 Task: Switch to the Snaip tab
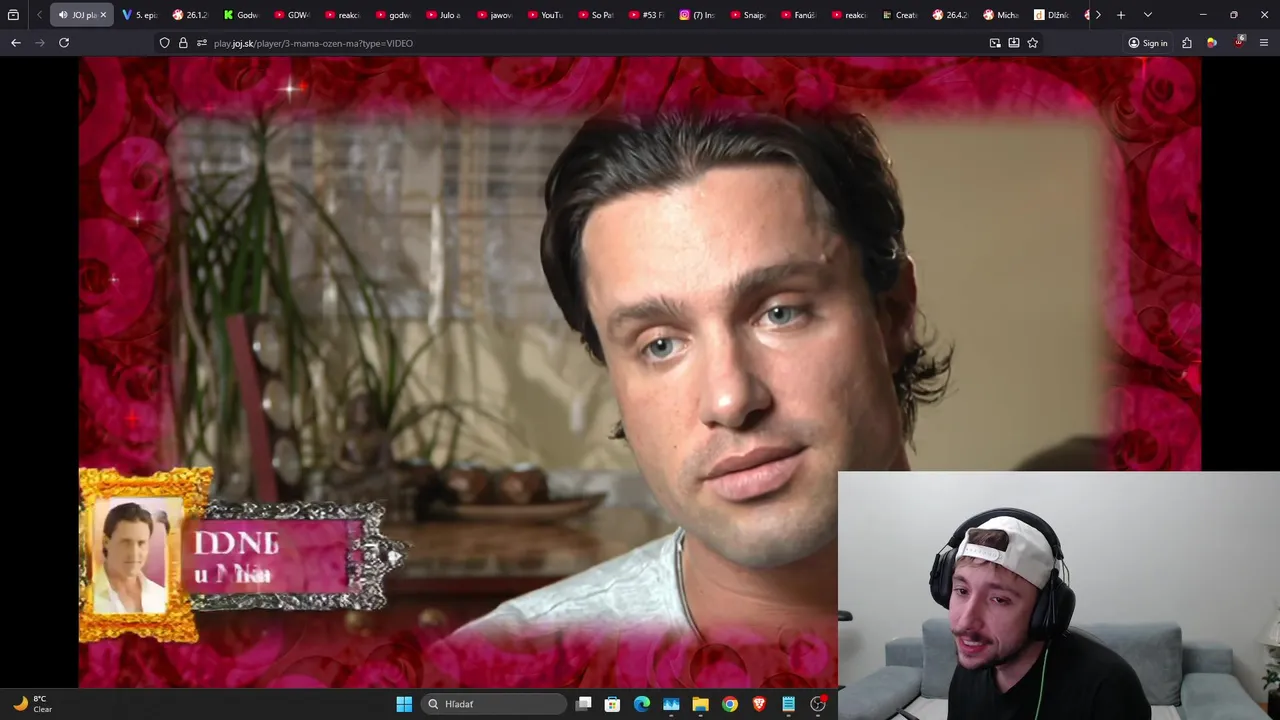[x=749, y=15]
